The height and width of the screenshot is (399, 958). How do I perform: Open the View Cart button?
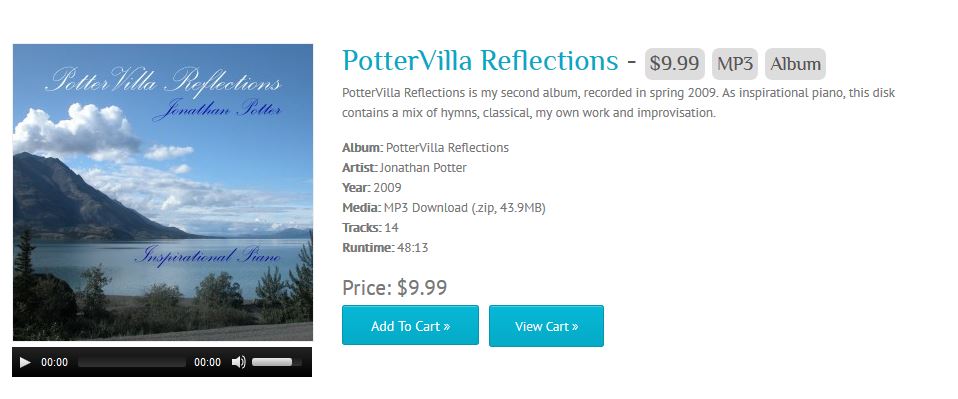(x=546, y=326)
